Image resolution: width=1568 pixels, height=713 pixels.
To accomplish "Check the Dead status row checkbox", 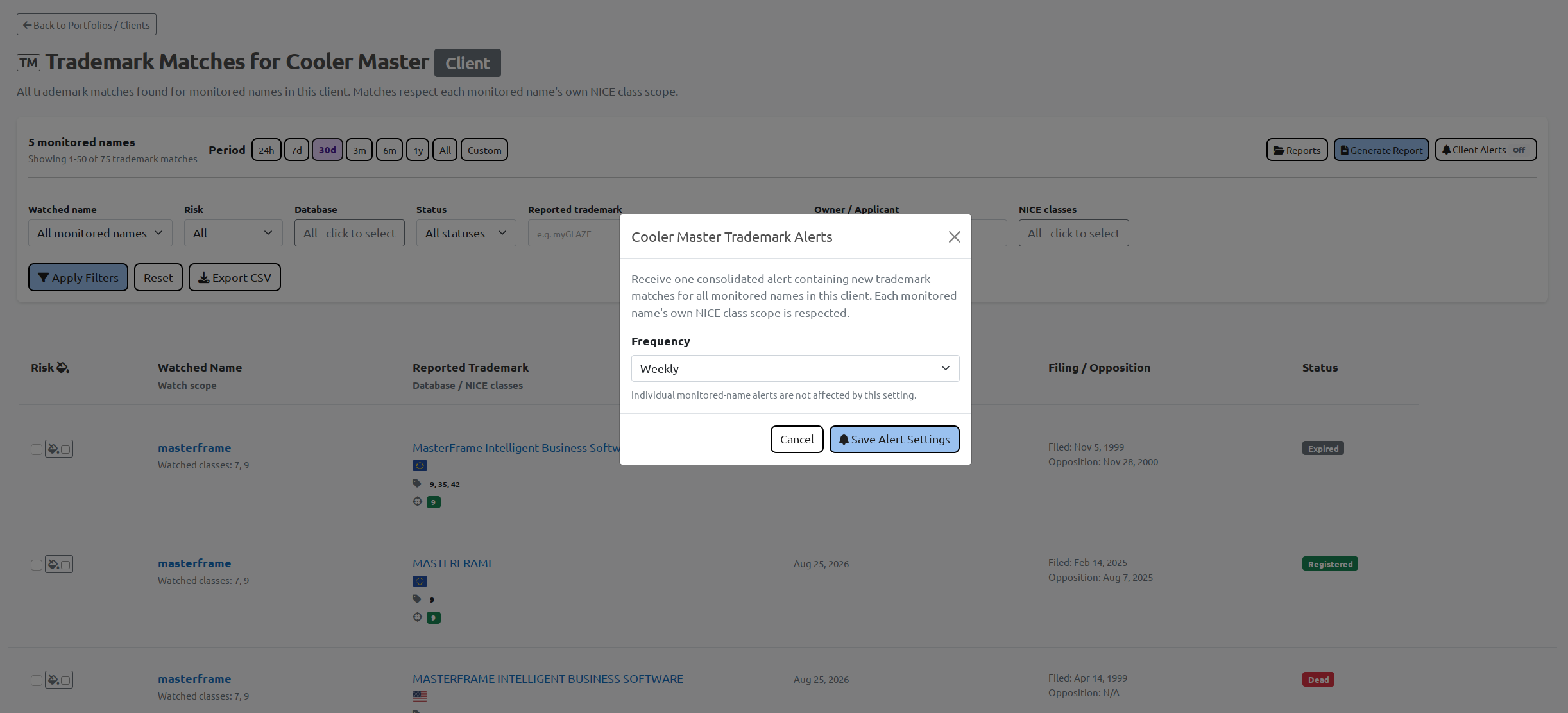I will coord(37,680).
